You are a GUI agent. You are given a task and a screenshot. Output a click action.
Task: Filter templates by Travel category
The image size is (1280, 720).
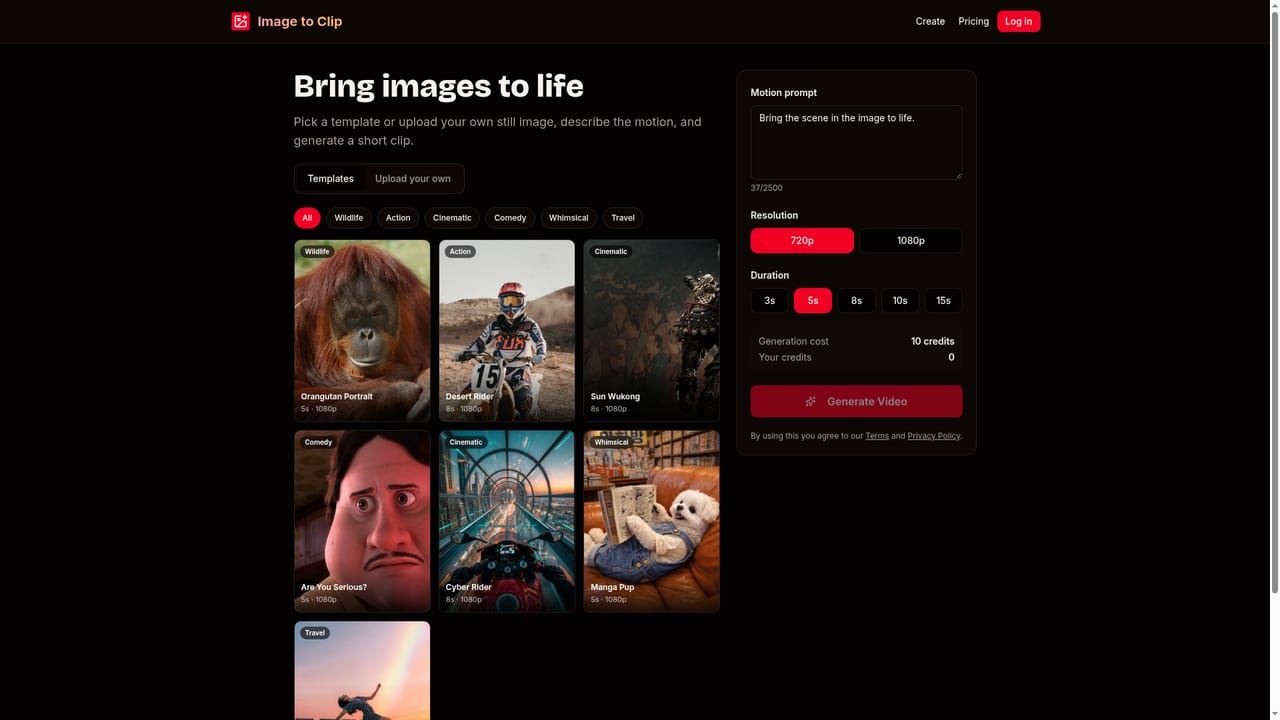click(623, 218)
